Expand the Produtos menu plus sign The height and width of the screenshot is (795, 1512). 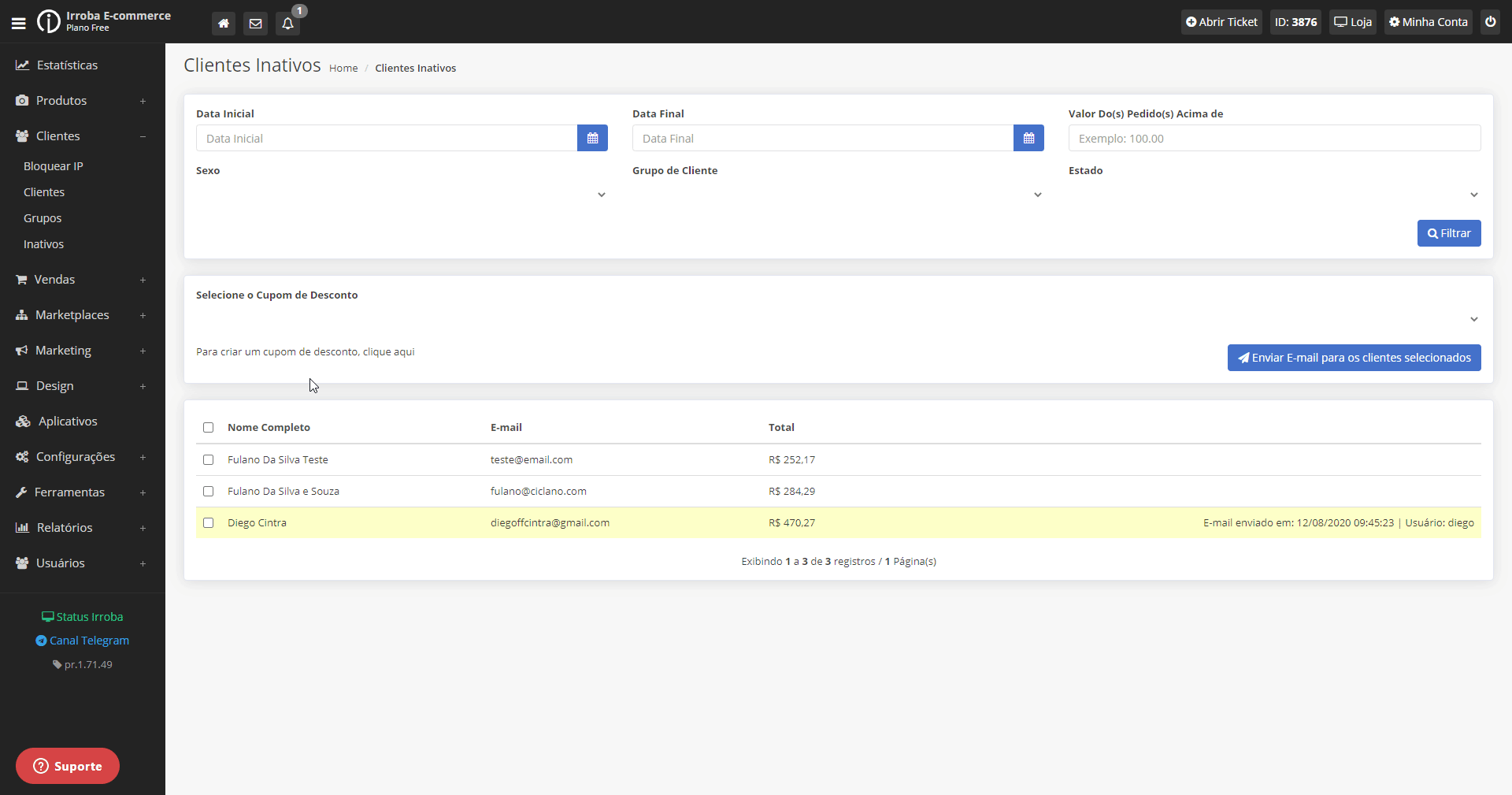click(x=143, y=101)
